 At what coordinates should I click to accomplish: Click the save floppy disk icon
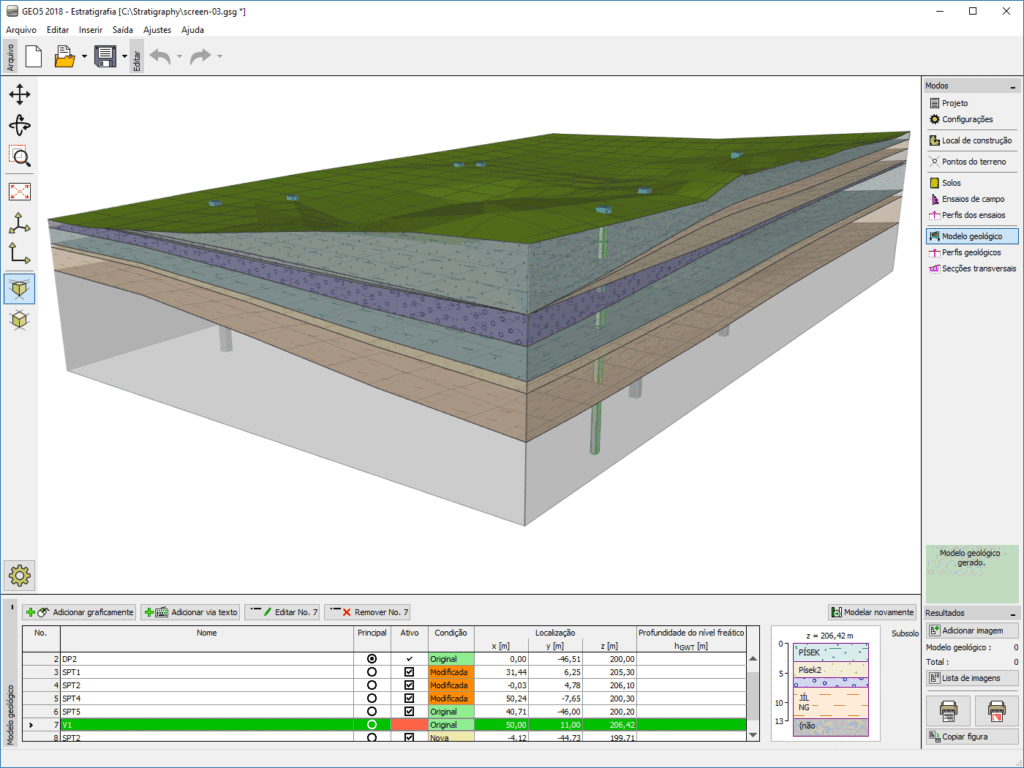point(105,57)
